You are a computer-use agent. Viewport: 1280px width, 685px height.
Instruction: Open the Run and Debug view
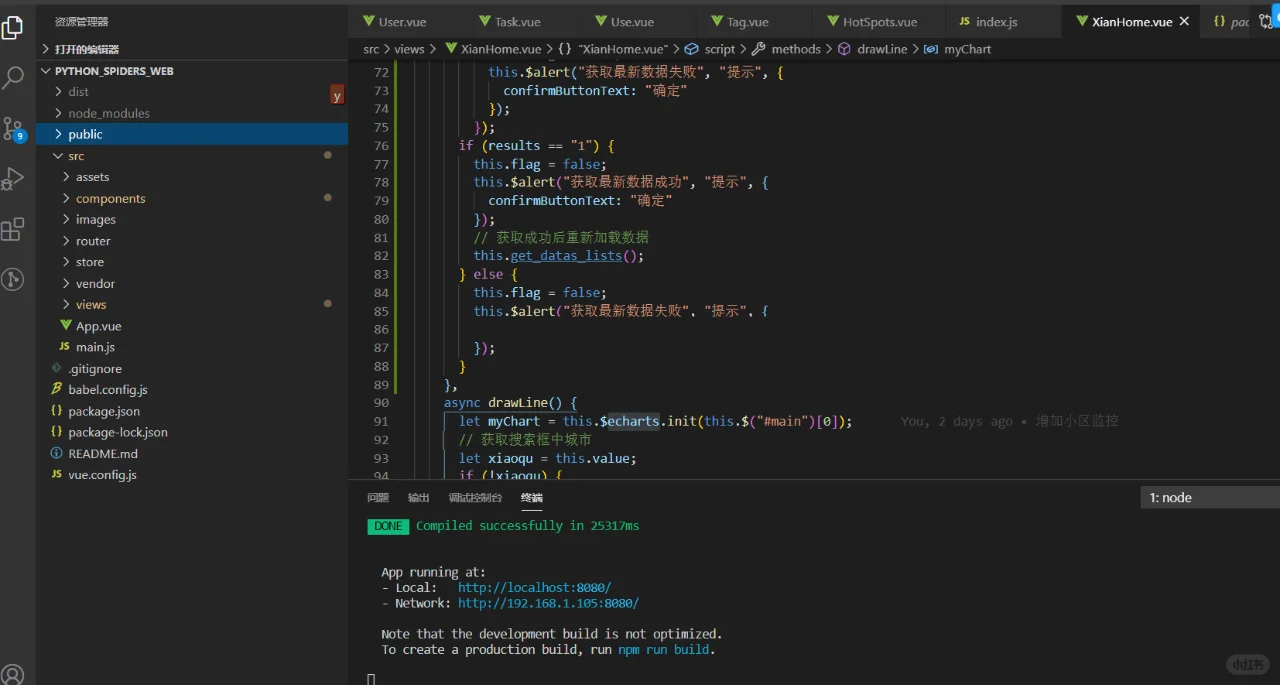[13, 180]
